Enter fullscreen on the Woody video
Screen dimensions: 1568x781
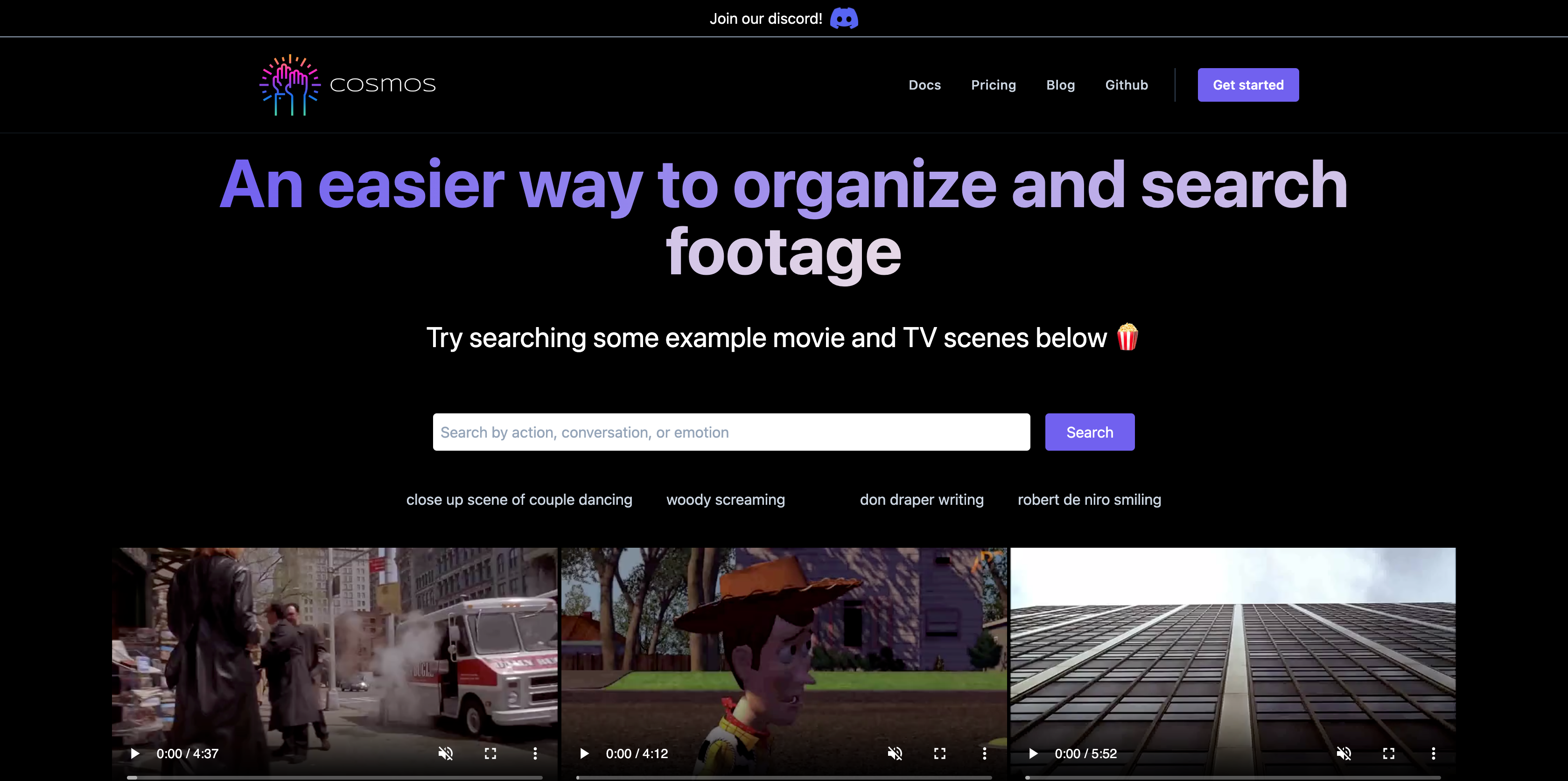click(940, 753)
